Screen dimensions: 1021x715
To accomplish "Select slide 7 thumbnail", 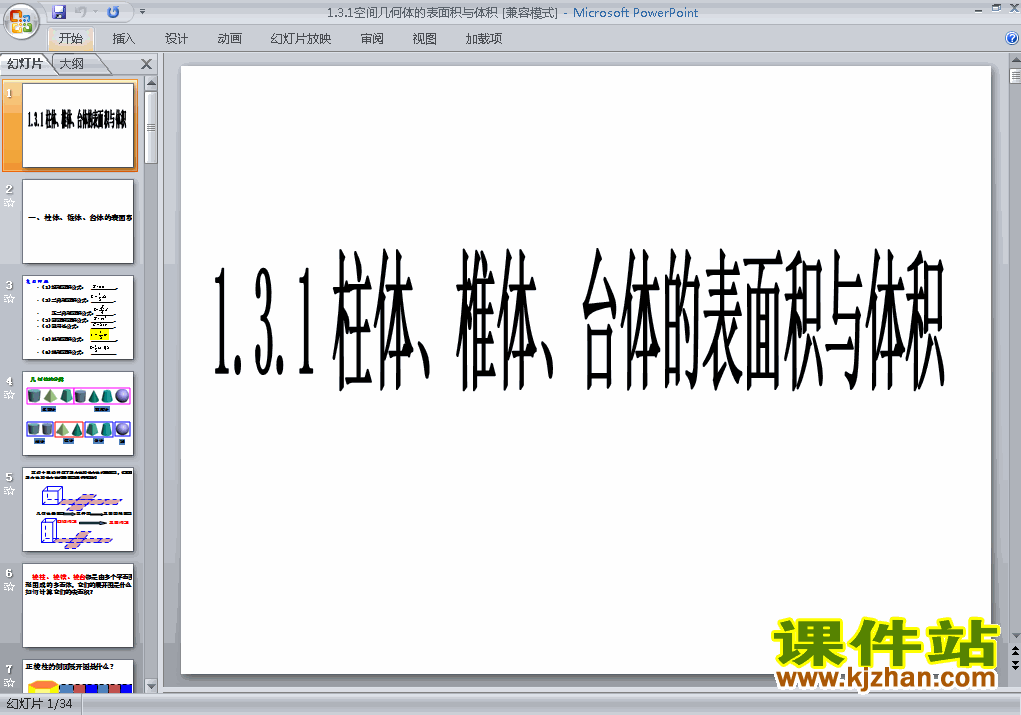I will [78, 676].
